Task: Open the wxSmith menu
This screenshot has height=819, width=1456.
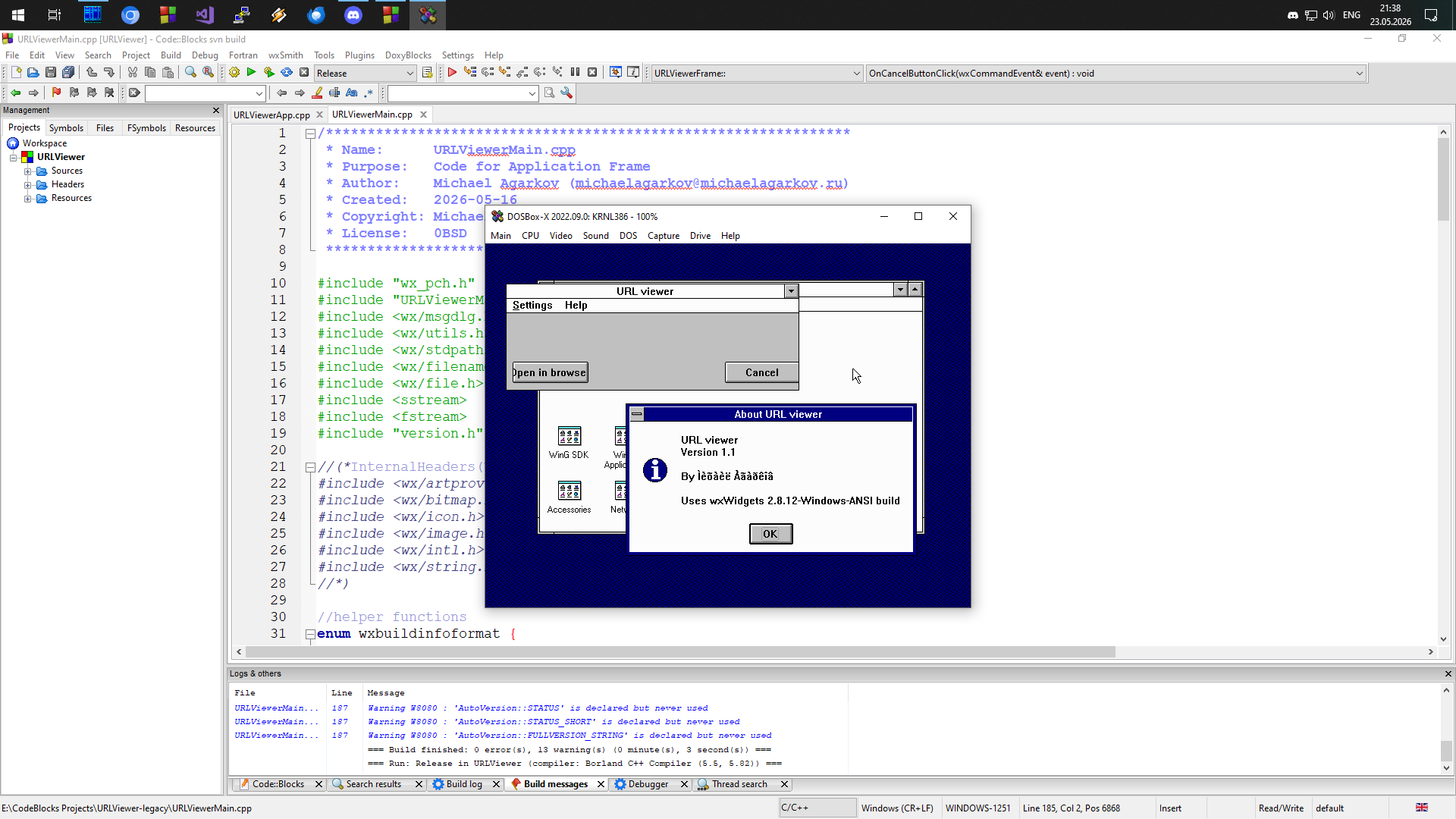Action: pos(285,55)
